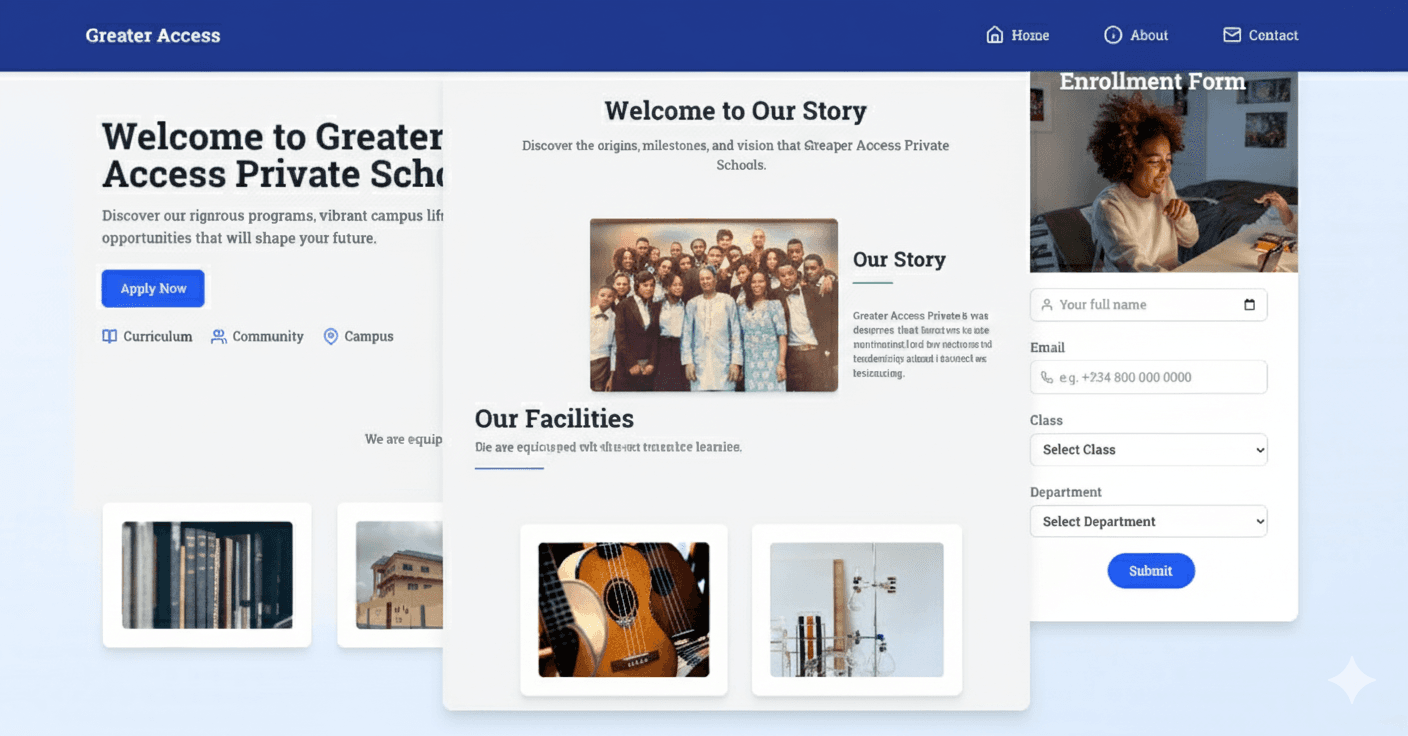This screenshot has height=736, width=1408.
Task: Click the Email field label
Action: click(1047, 348)
